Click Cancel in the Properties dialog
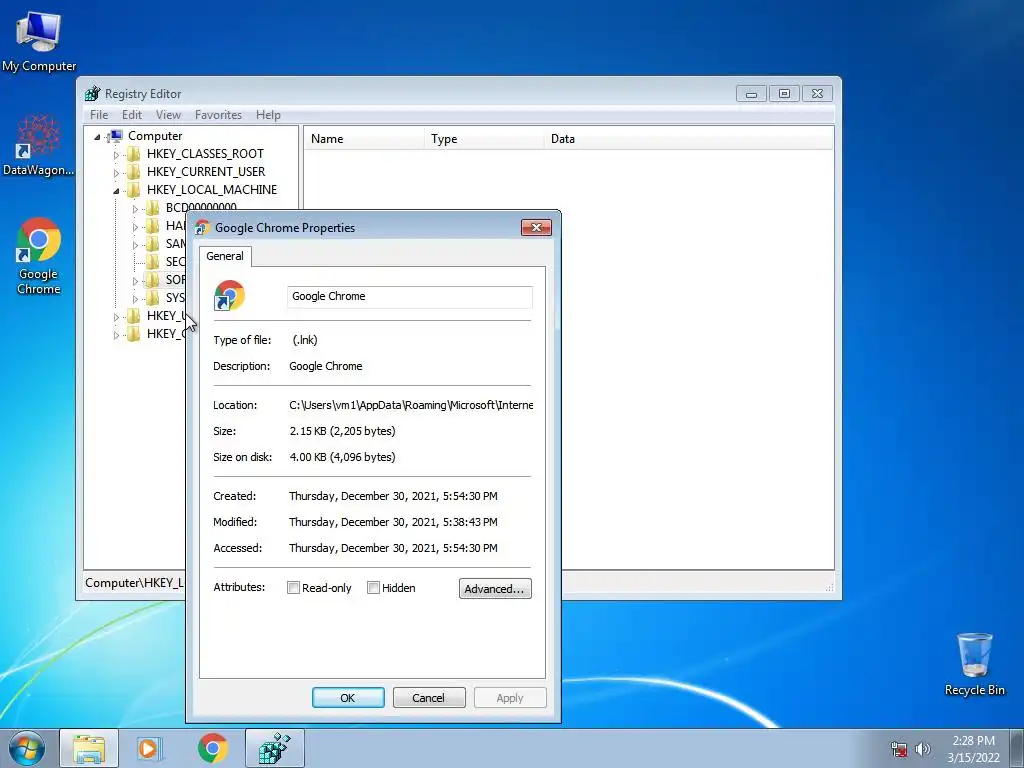 coord(429,697)
